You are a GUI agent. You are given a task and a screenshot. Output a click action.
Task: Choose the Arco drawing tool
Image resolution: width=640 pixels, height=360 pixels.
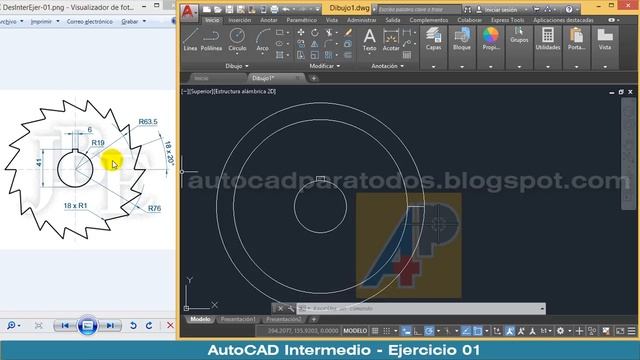pyautogui.click(x=262, y=40)
